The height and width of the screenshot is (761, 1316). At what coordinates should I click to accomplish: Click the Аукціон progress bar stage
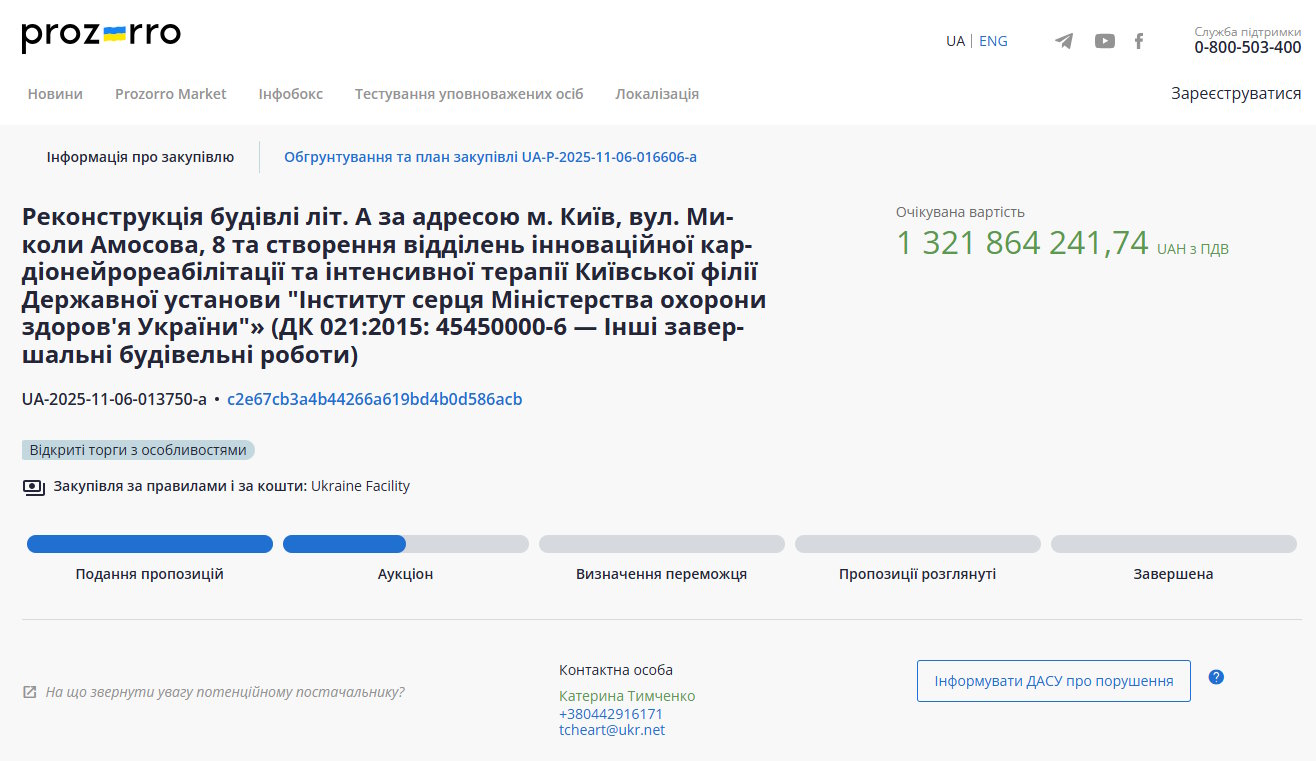pyautogui.click(x=405, y=545)
